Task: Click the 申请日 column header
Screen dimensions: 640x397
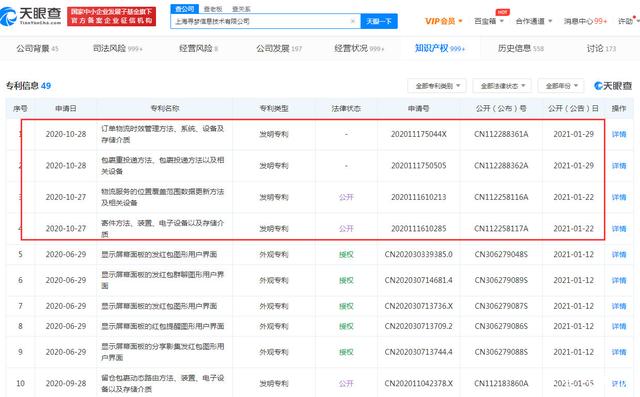Action: [x=66, y=109]
